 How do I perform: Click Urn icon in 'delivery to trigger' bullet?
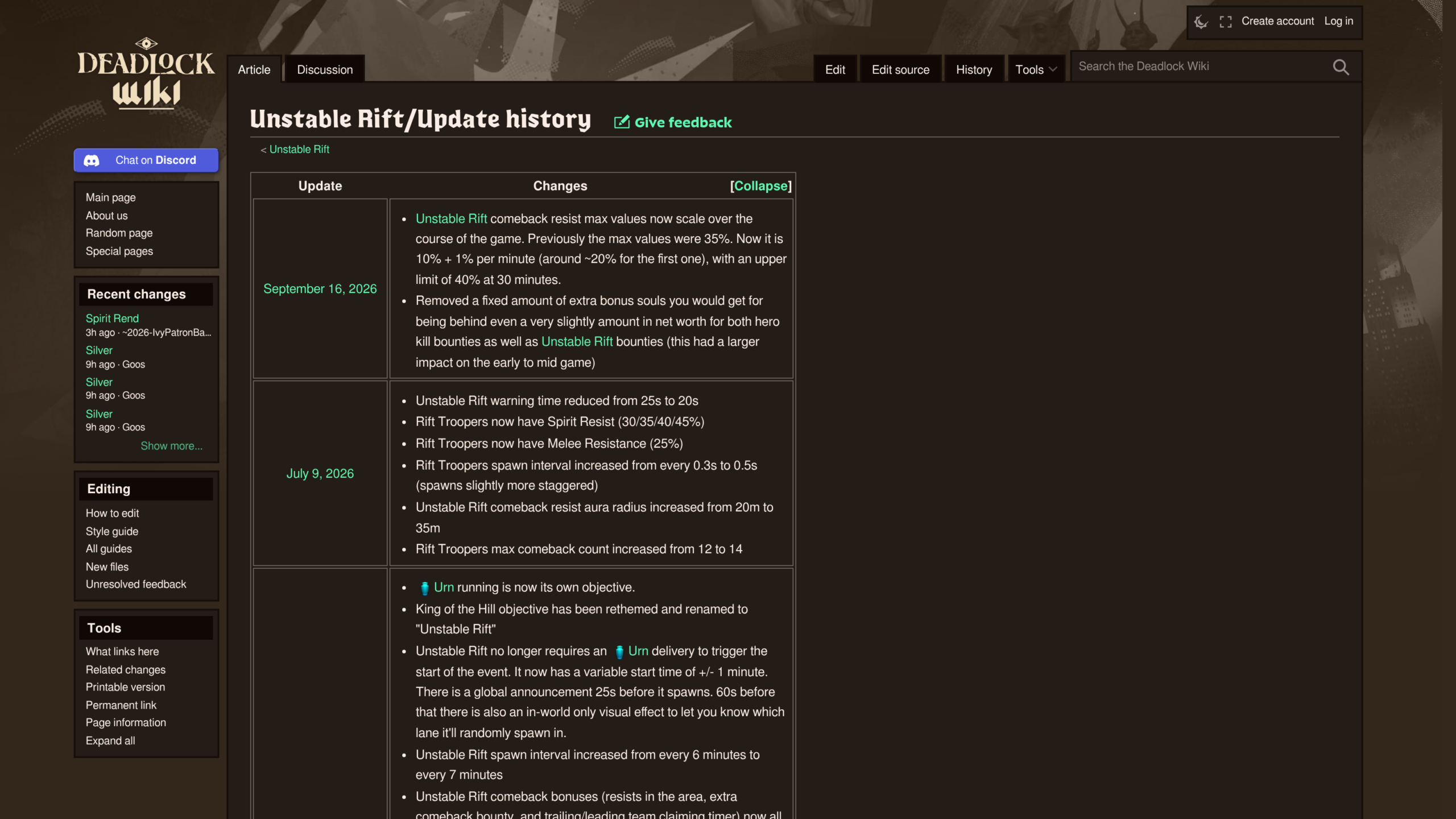[x=619, y=652]
